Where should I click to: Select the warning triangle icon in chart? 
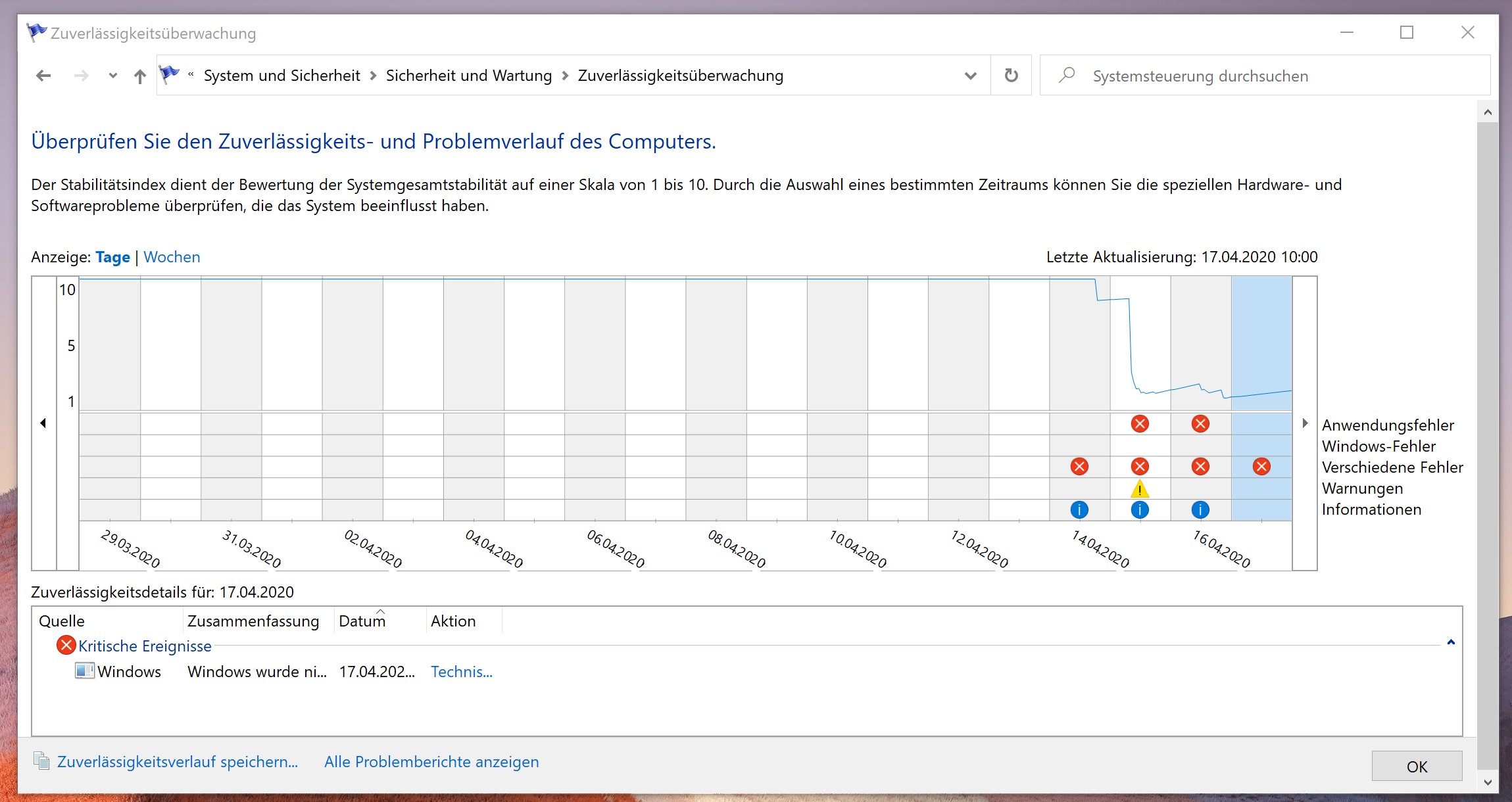(1140, 489)
